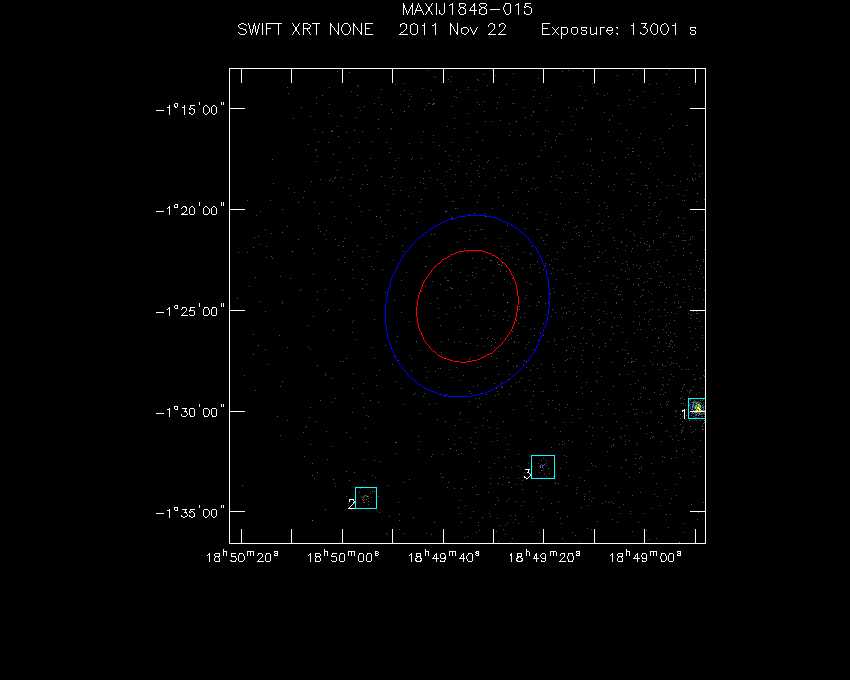Screen dimensions: 850x680
Task: Click the -1°30'00" declination label
Action: click(x=190, y=413)
